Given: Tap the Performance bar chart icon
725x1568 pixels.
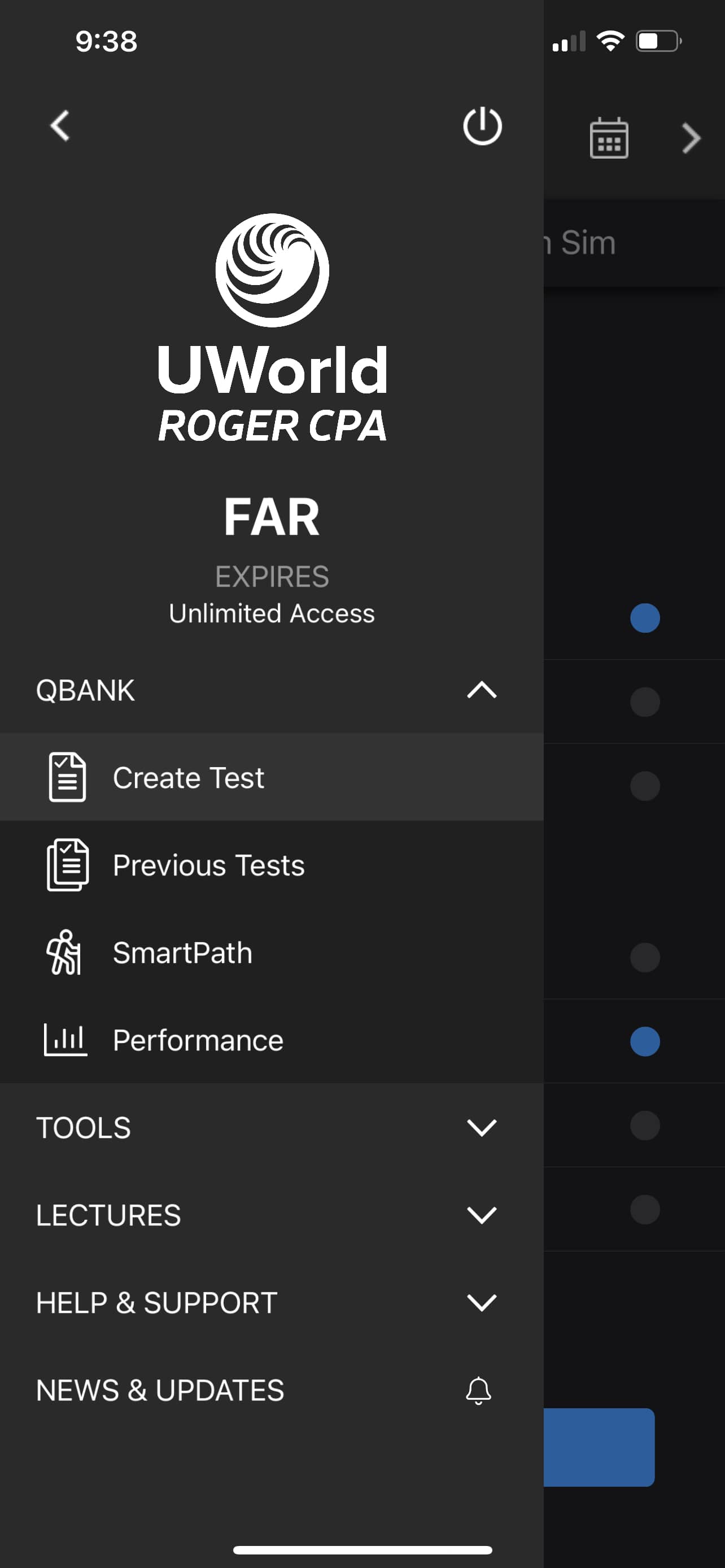Looking at the screenshot, I should [x=65, y=1040].
